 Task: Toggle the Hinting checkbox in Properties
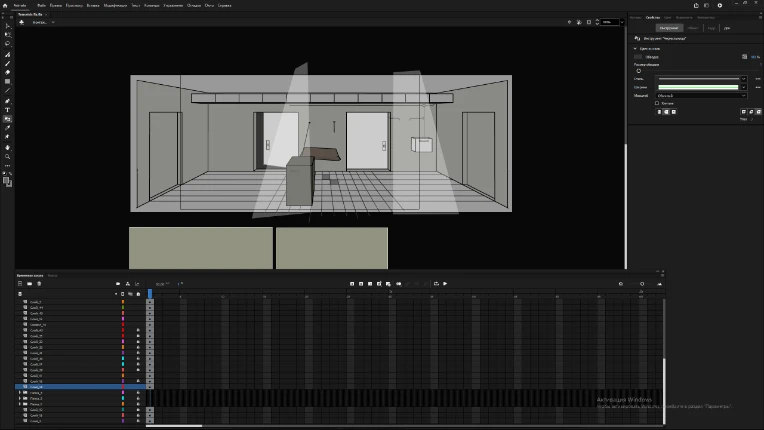coord(657,103)
